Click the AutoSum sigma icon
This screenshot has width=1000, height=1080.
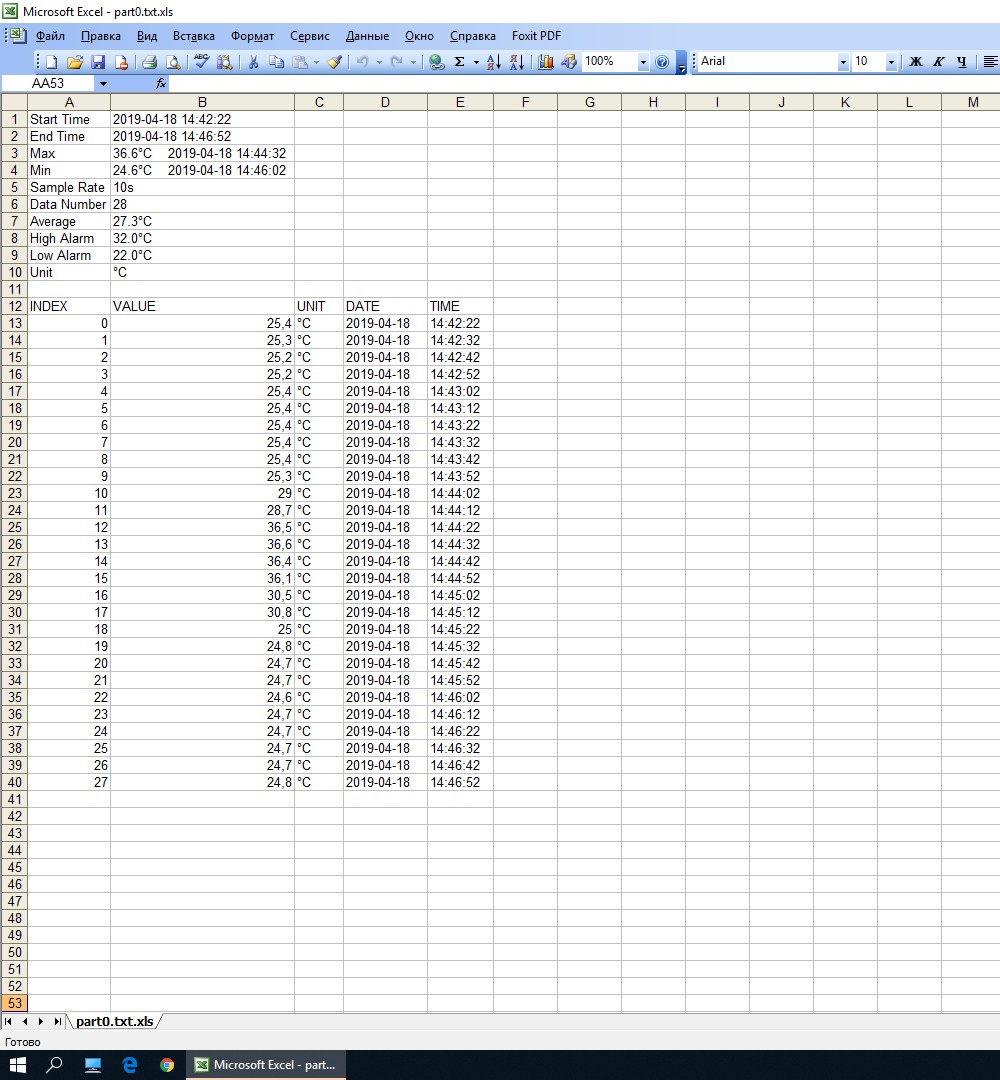[459, 62]
